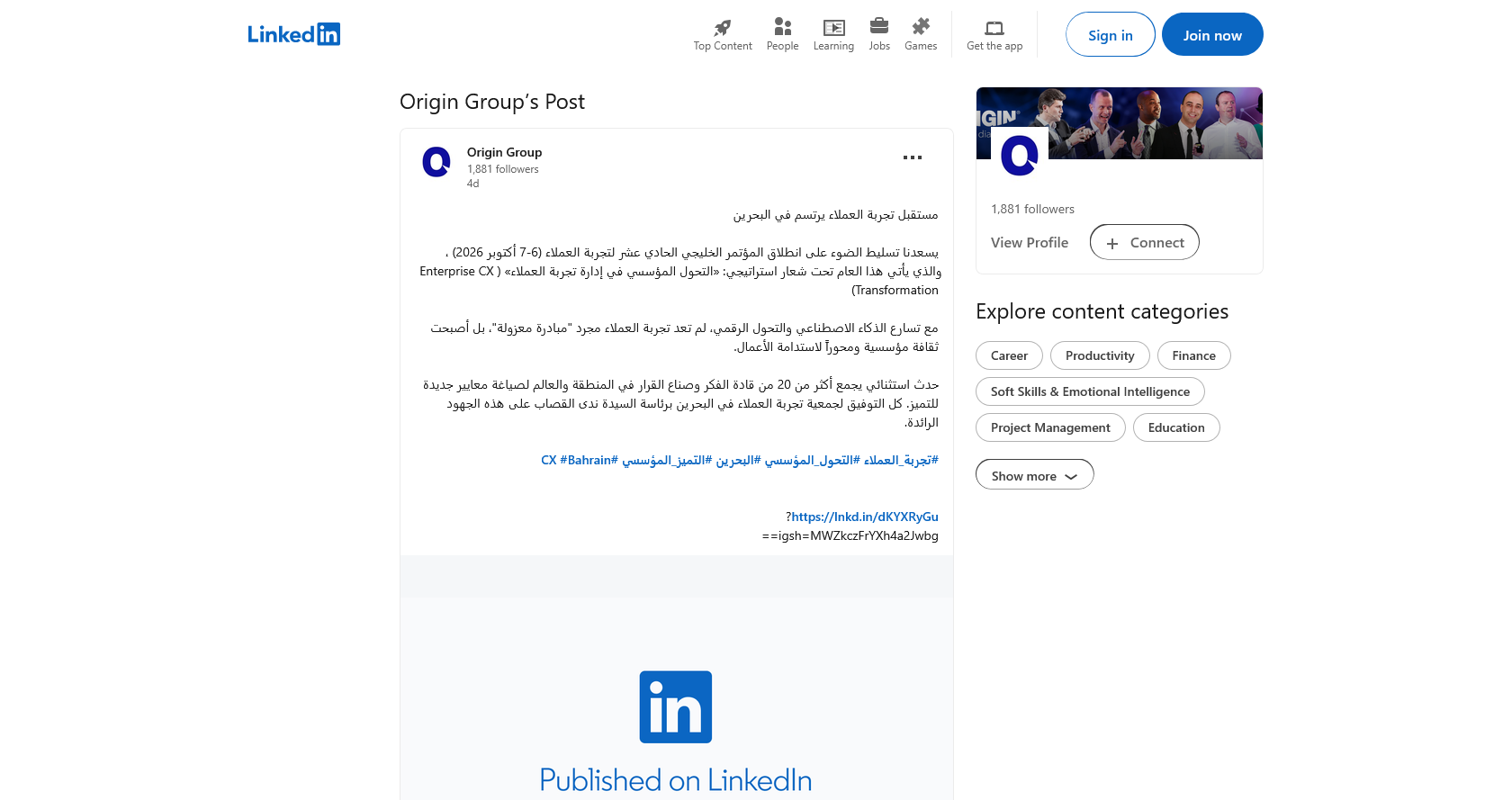Click the post's 4d timestamp
The width and height of the screenshot is (1512, 800).
[472, 184]
